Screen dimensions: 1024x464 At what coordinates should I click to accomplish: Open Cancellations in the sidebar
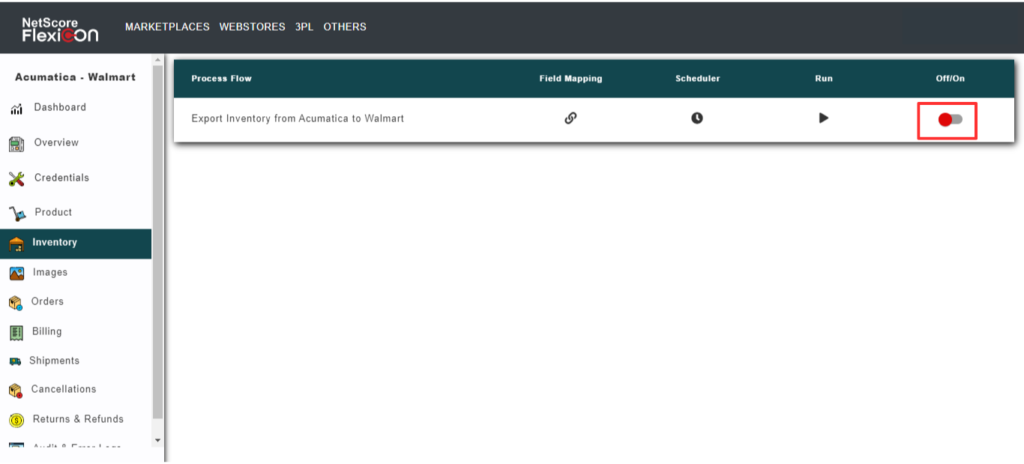(63, 390)
